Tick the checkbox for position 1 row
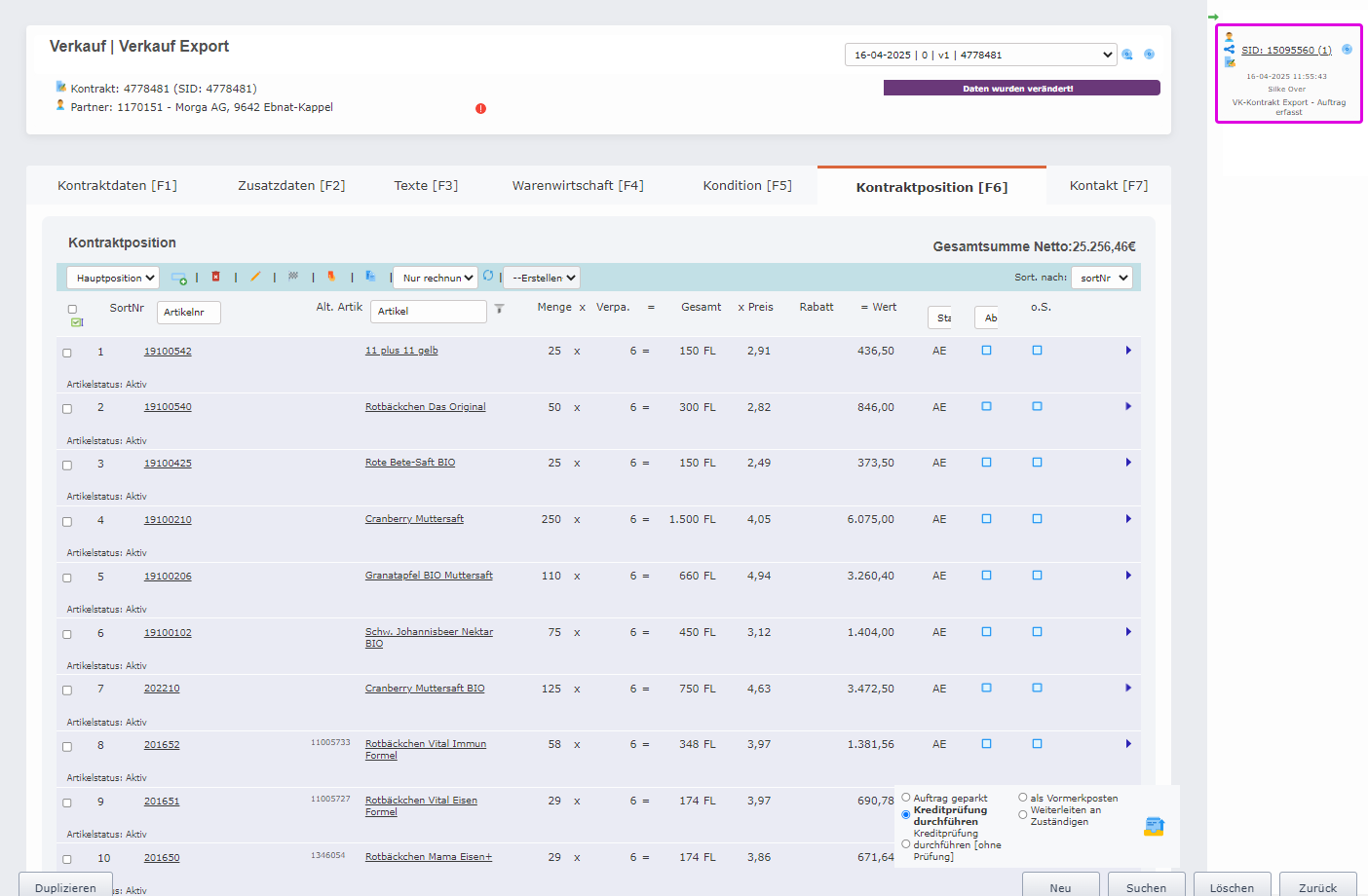The image size is (1368, 896). [x=67, y=353]
